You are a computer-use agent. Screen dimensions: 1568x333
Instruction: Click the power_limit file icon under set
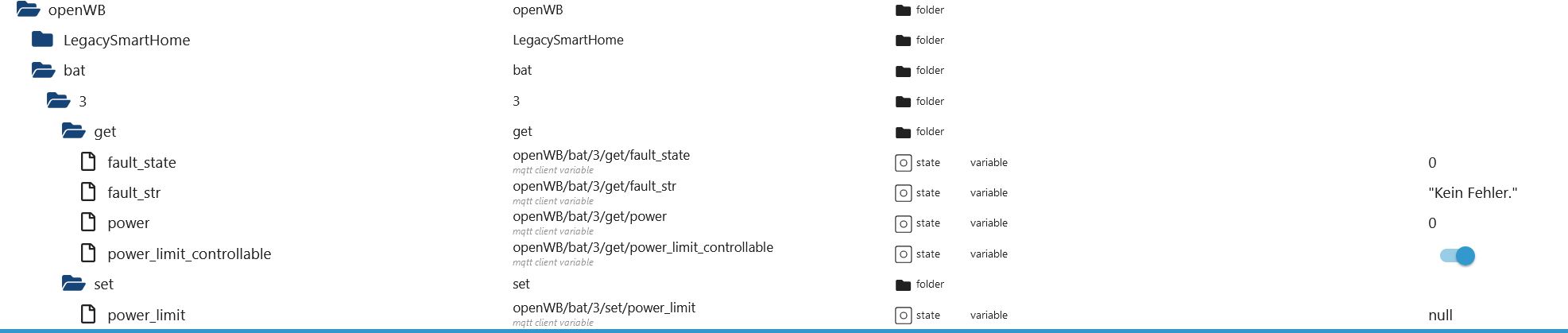[x=88, y=315]
